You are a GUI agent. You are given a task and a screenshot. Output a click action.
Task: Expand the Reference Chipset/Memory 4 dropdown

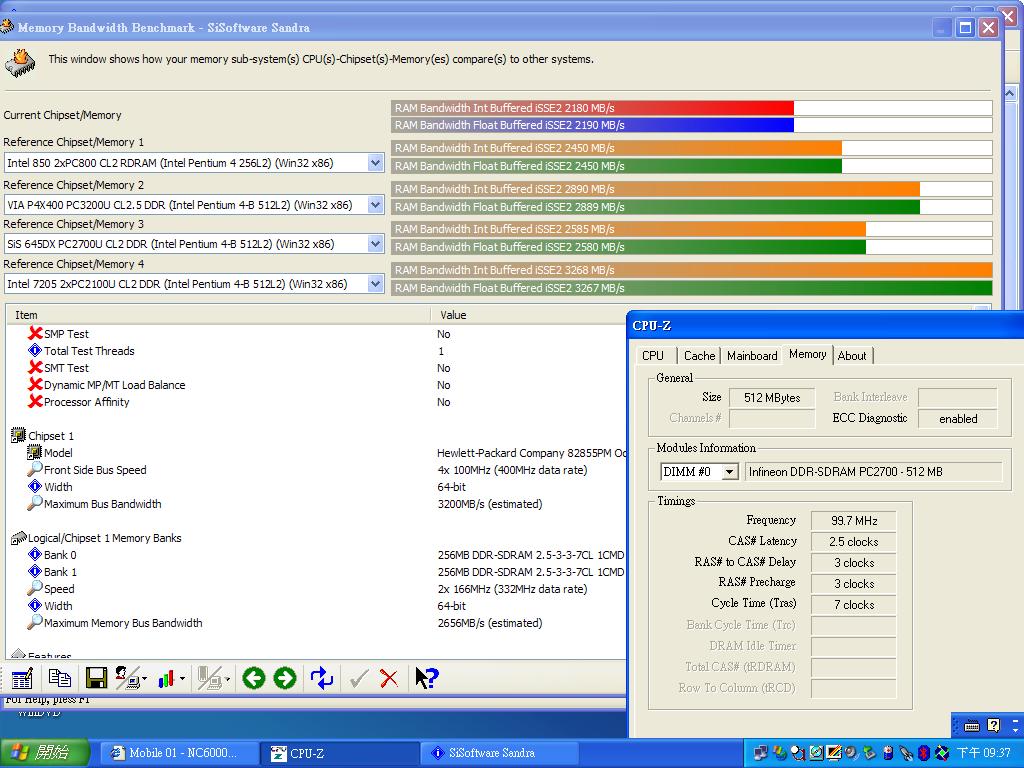click(375, 284)
